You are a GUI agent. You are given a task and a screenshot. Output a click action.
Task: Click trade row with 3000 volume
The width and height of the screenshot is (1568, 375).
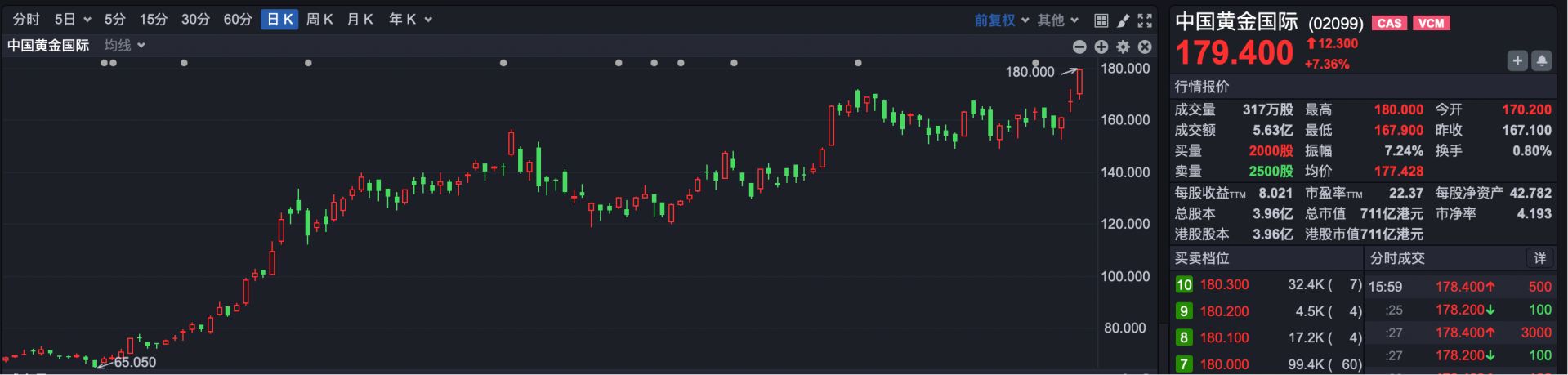(1460, 333)
